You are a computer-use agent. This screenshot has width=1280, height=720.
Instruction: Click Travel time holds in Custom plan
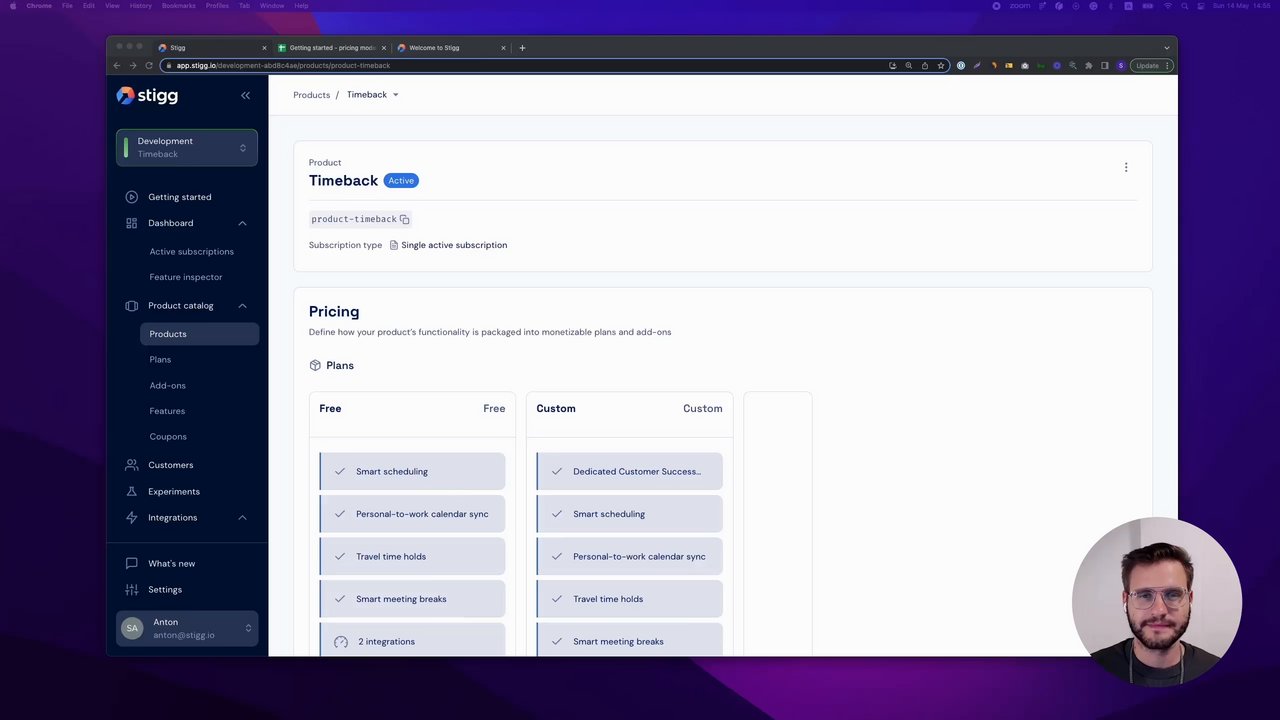click(x=629, y=599)
